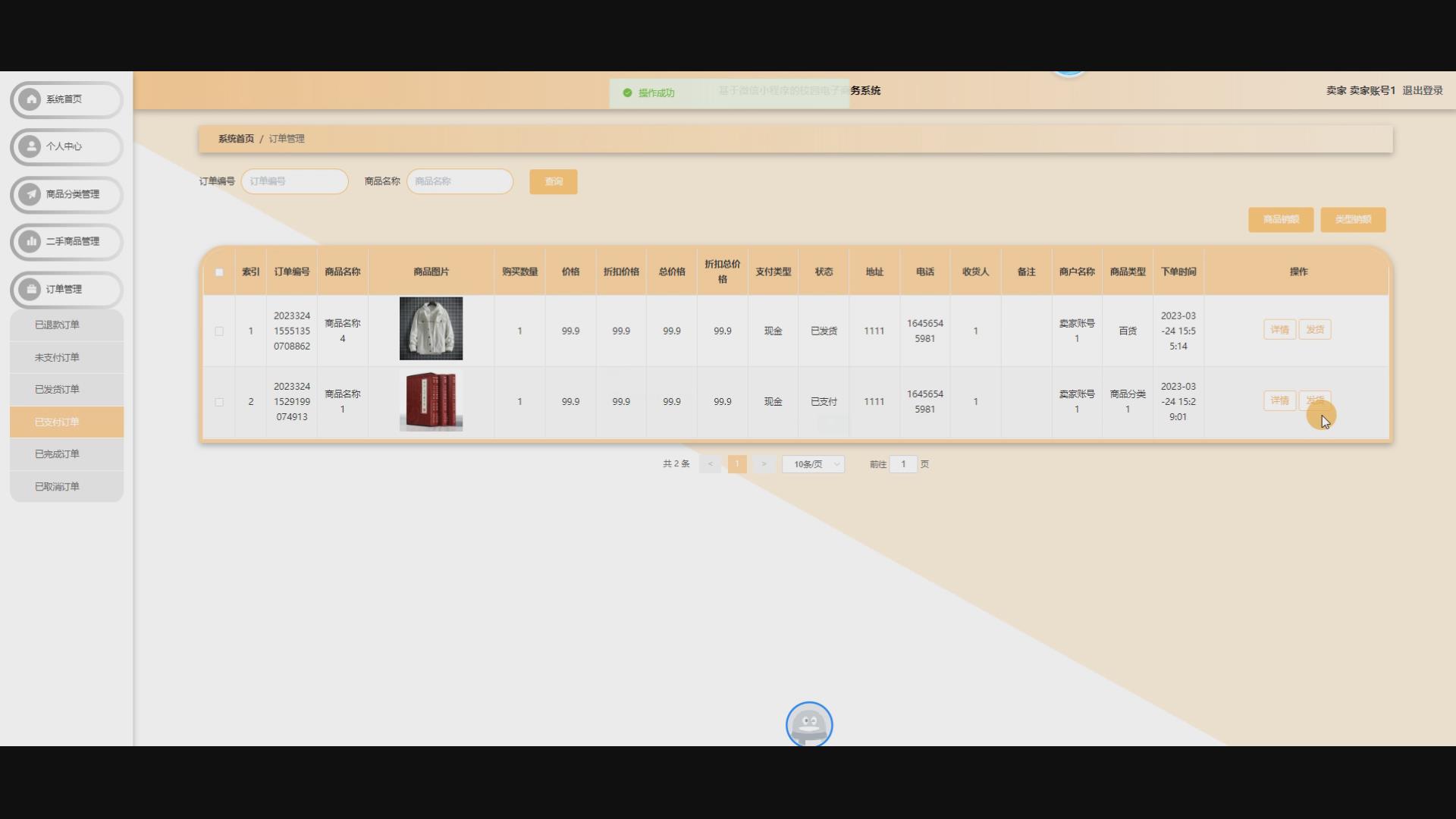Click the person icon beside 个人中心
The width and height of the screenshot is (1456, 819).
pyautogui.click(x=30, y=146)
